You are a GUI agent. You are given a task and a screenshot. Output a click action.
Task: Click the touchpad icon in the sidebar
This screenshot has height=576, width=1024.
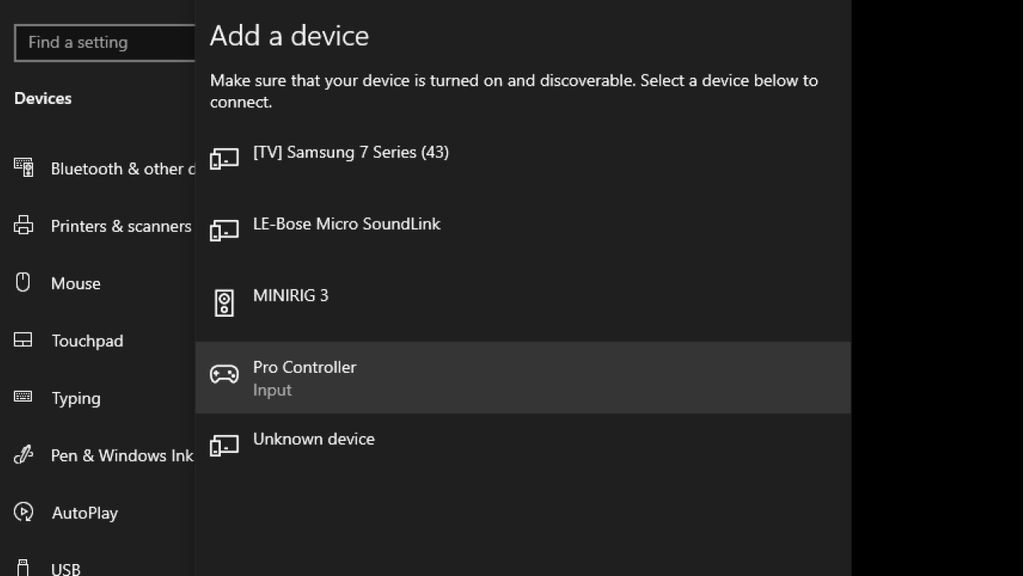[x=25, y=340]
